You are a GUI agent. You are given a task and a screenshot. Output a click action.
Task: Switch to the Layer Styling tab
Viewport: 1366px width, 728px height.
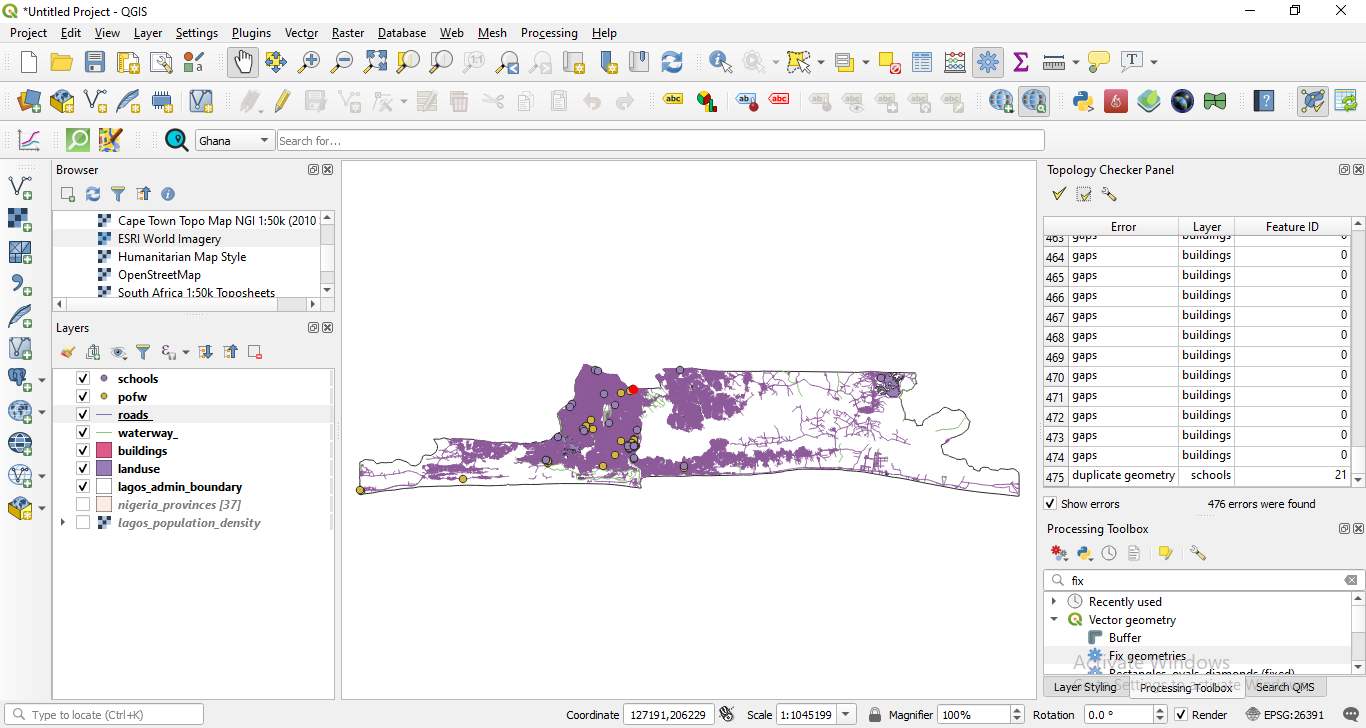[1085, 687]
